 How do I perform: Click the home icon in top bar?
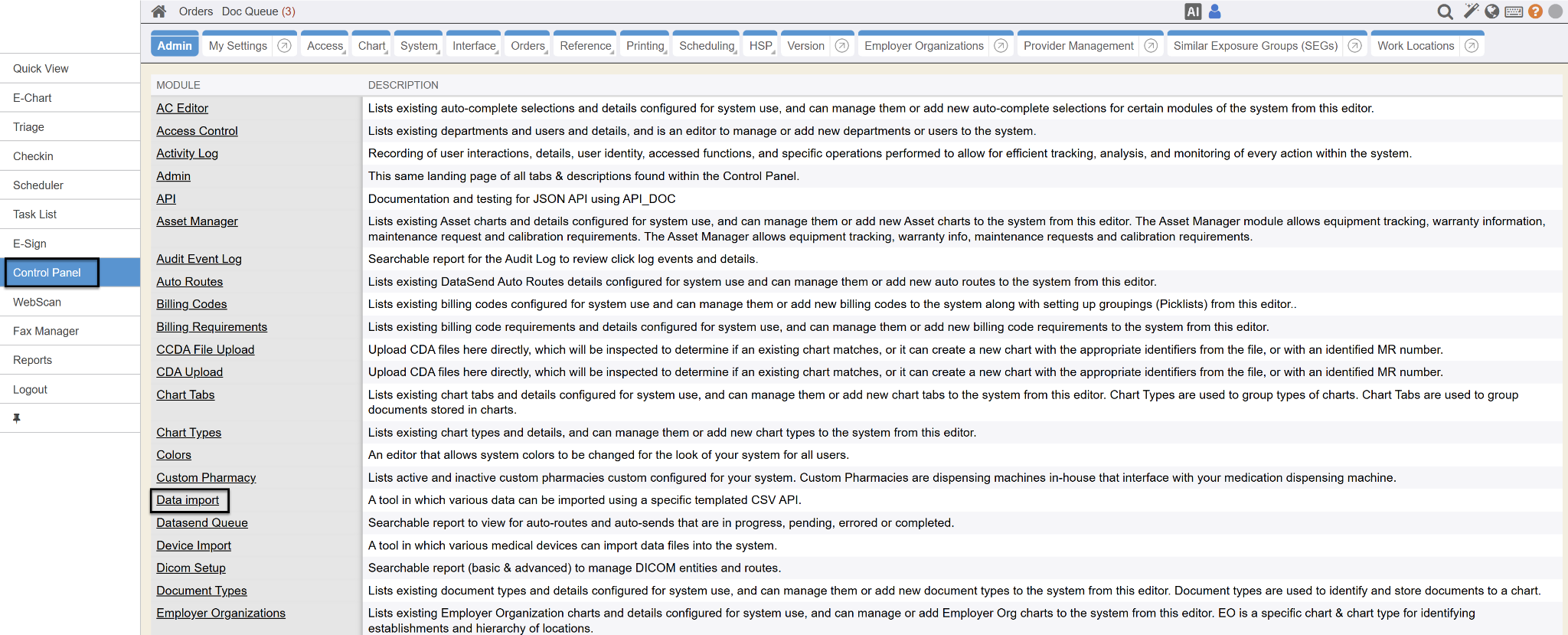click(x=158, y=11)
